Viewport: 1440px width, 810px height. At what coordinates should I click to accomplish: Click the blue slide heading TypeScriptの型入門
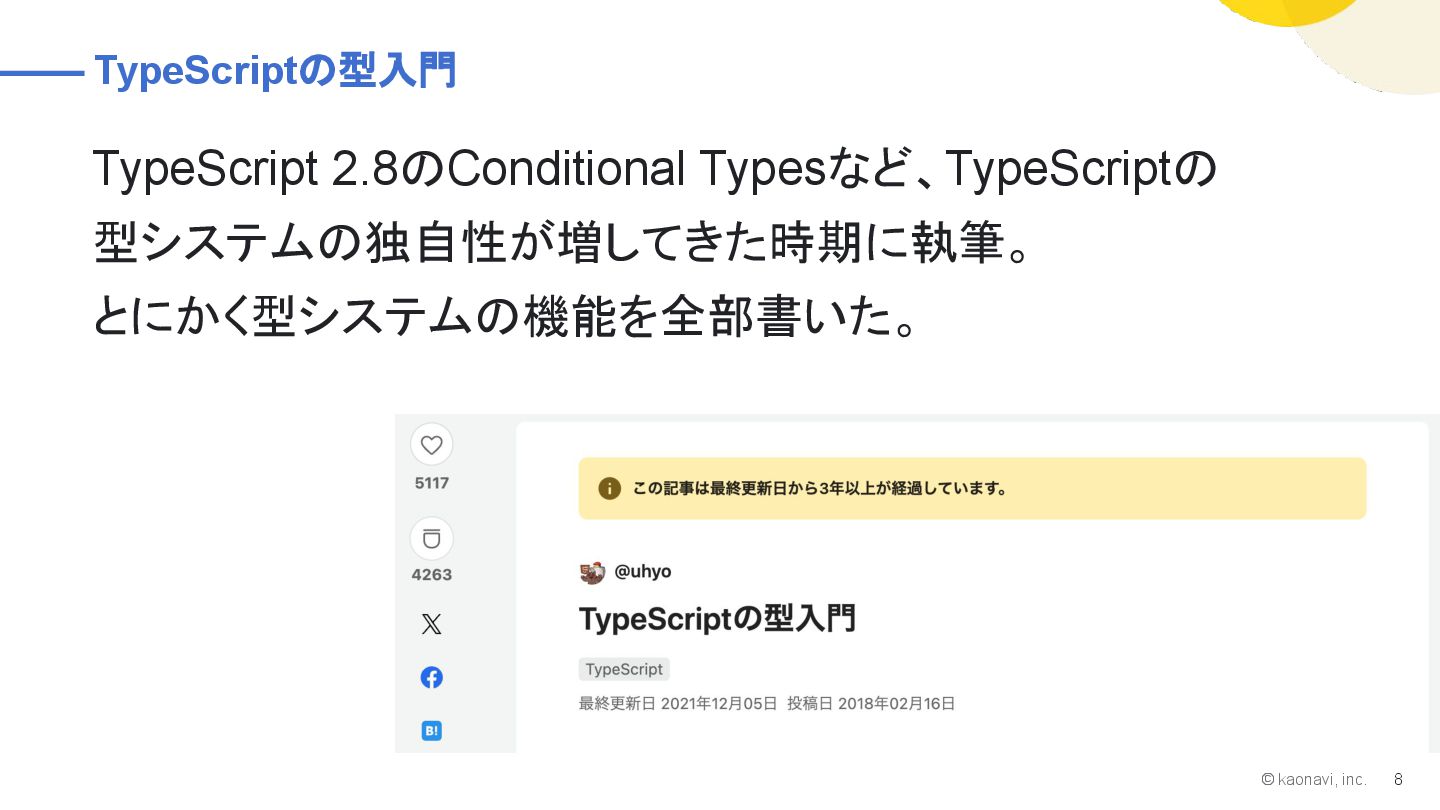275,71
